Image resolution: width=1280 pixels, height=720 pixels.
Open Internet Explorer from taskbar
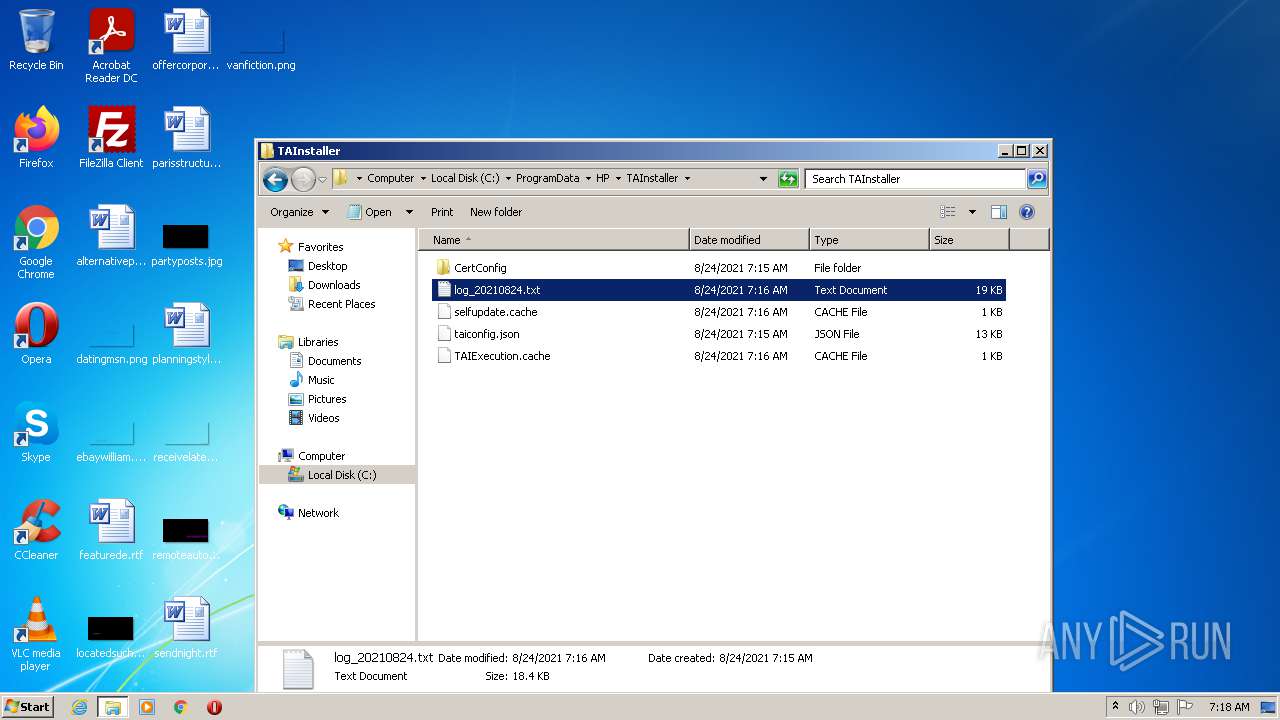[79, 707]
